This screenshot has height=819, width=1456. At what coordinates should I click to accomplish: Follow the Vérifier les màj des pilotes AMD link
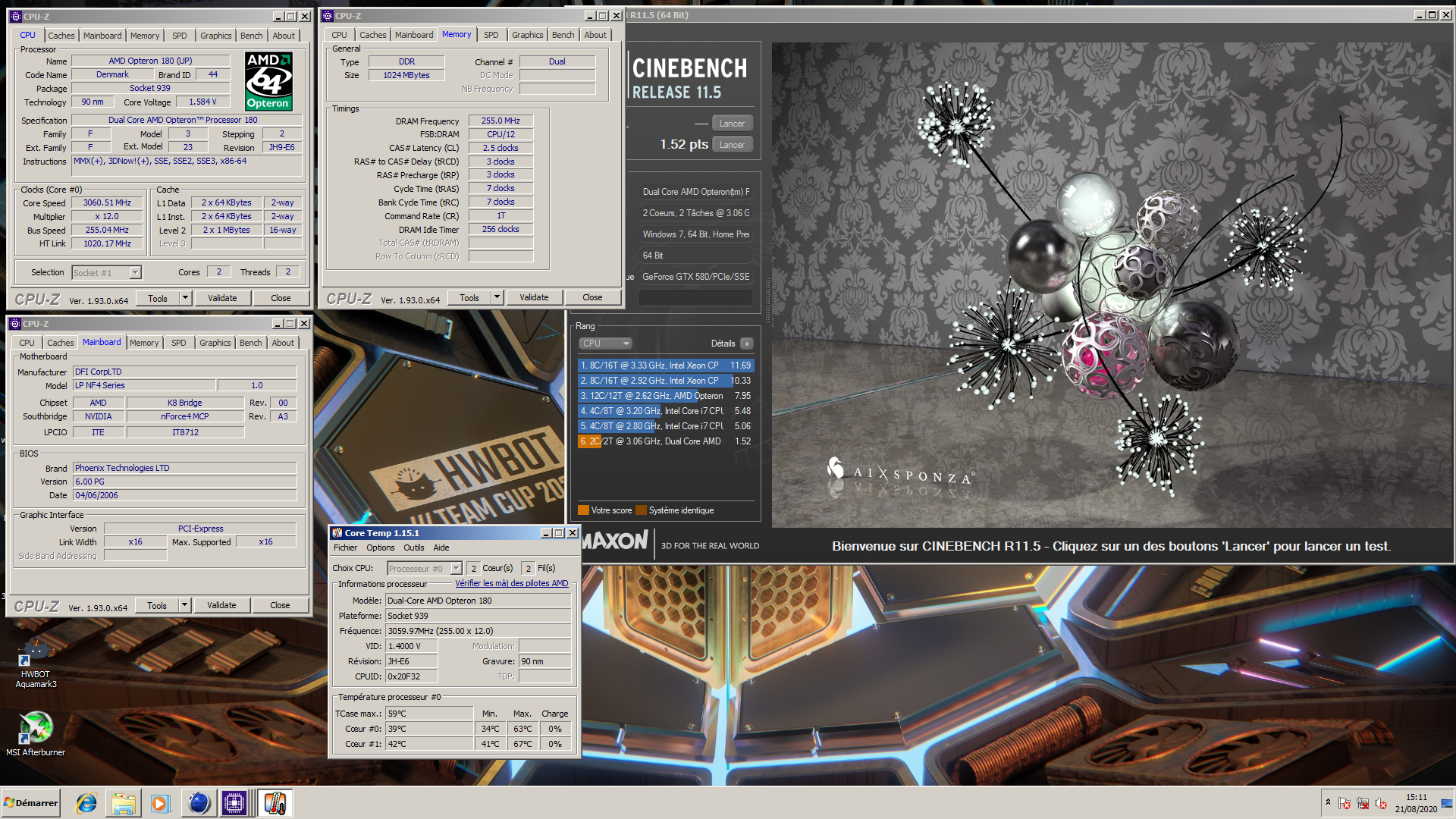pyautogui.click(x=512, y=584)
